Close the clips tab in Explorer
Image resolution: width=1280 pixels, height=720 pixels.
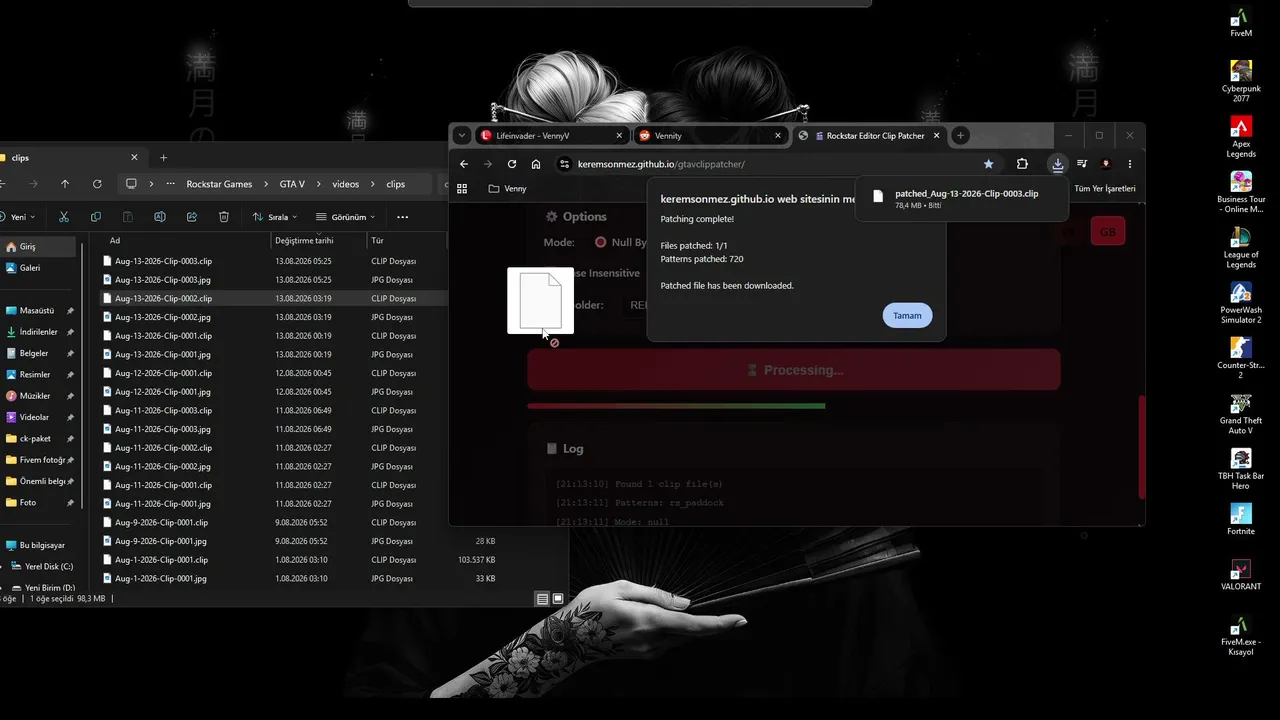click(134, 157)
